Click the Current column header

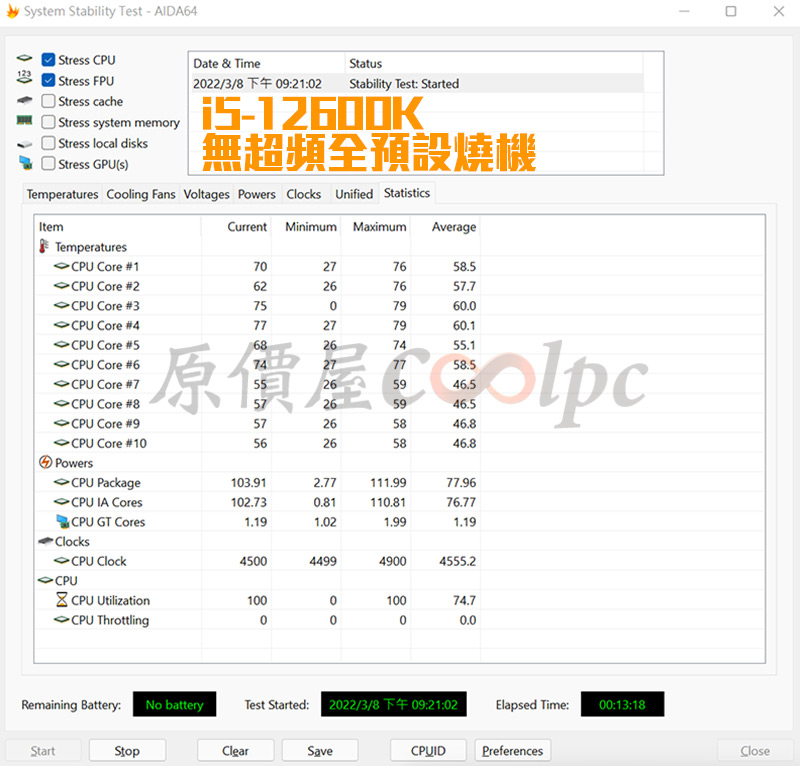tap(236, 227)
